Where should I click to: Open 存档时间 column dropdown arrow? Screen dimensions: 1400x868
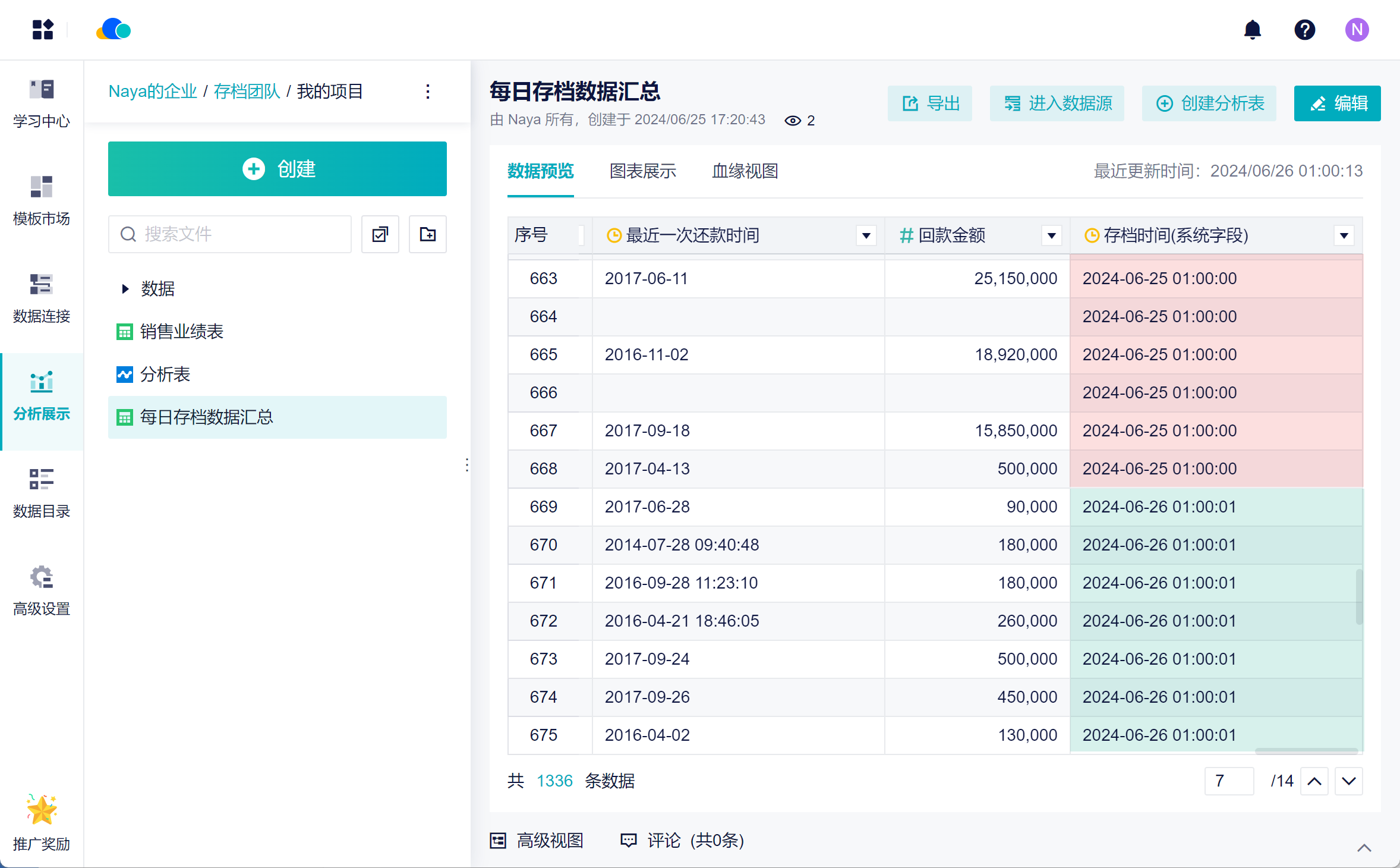pyautogui.click(x=1344, y=235)
